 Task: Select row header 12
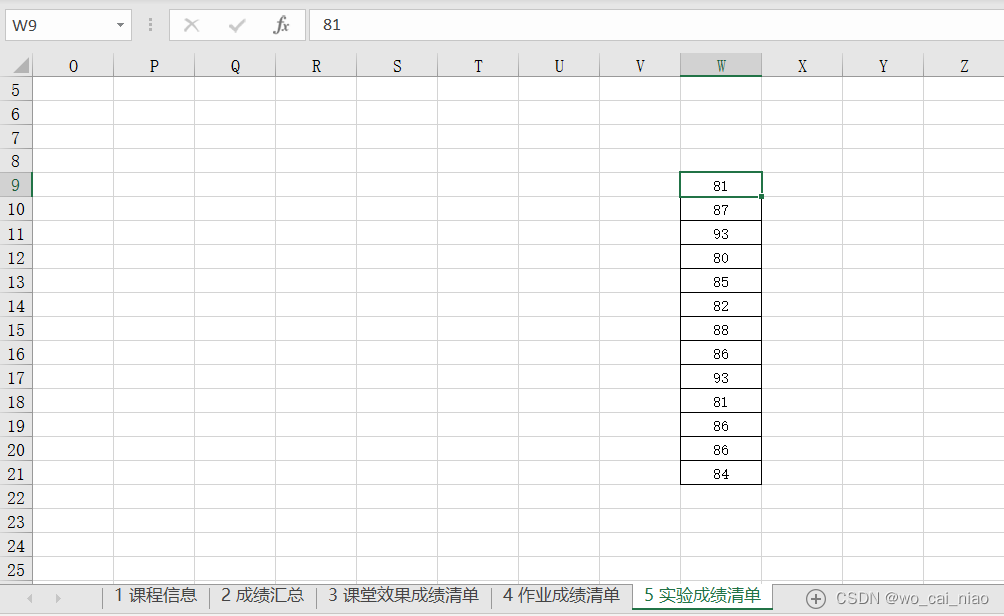(16, 257)
